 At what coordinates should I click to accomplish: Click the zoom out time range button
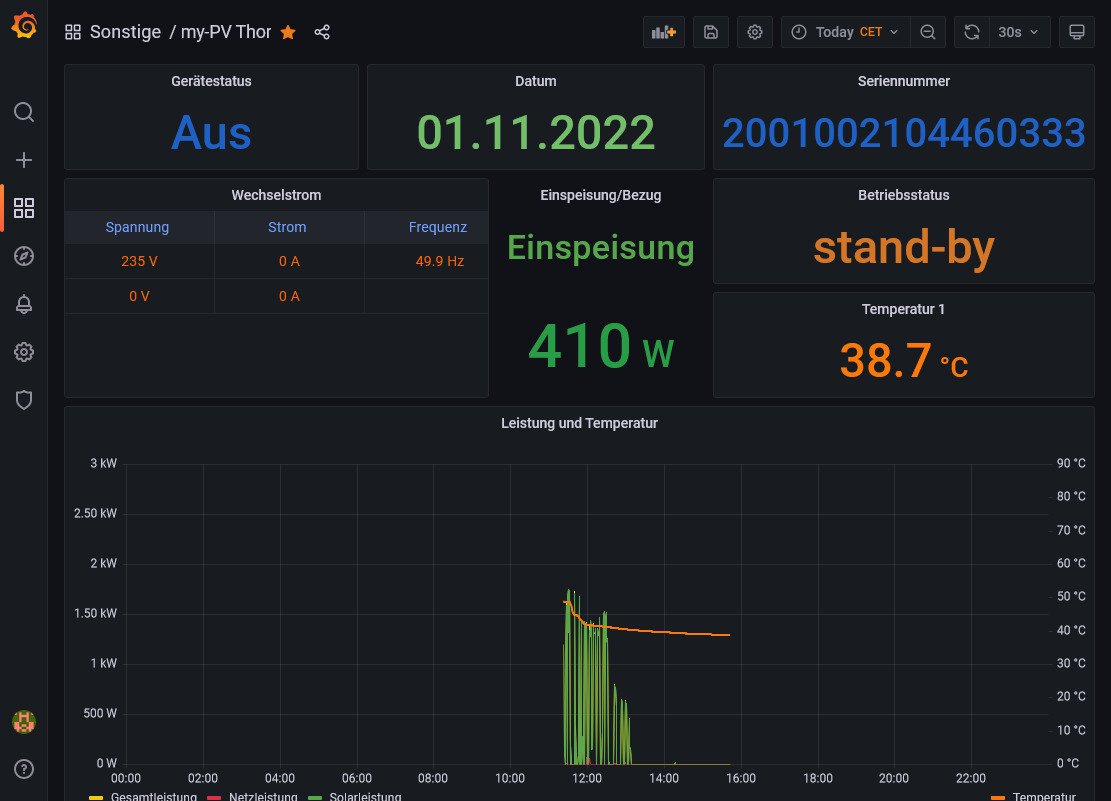[x=927, y=32]
